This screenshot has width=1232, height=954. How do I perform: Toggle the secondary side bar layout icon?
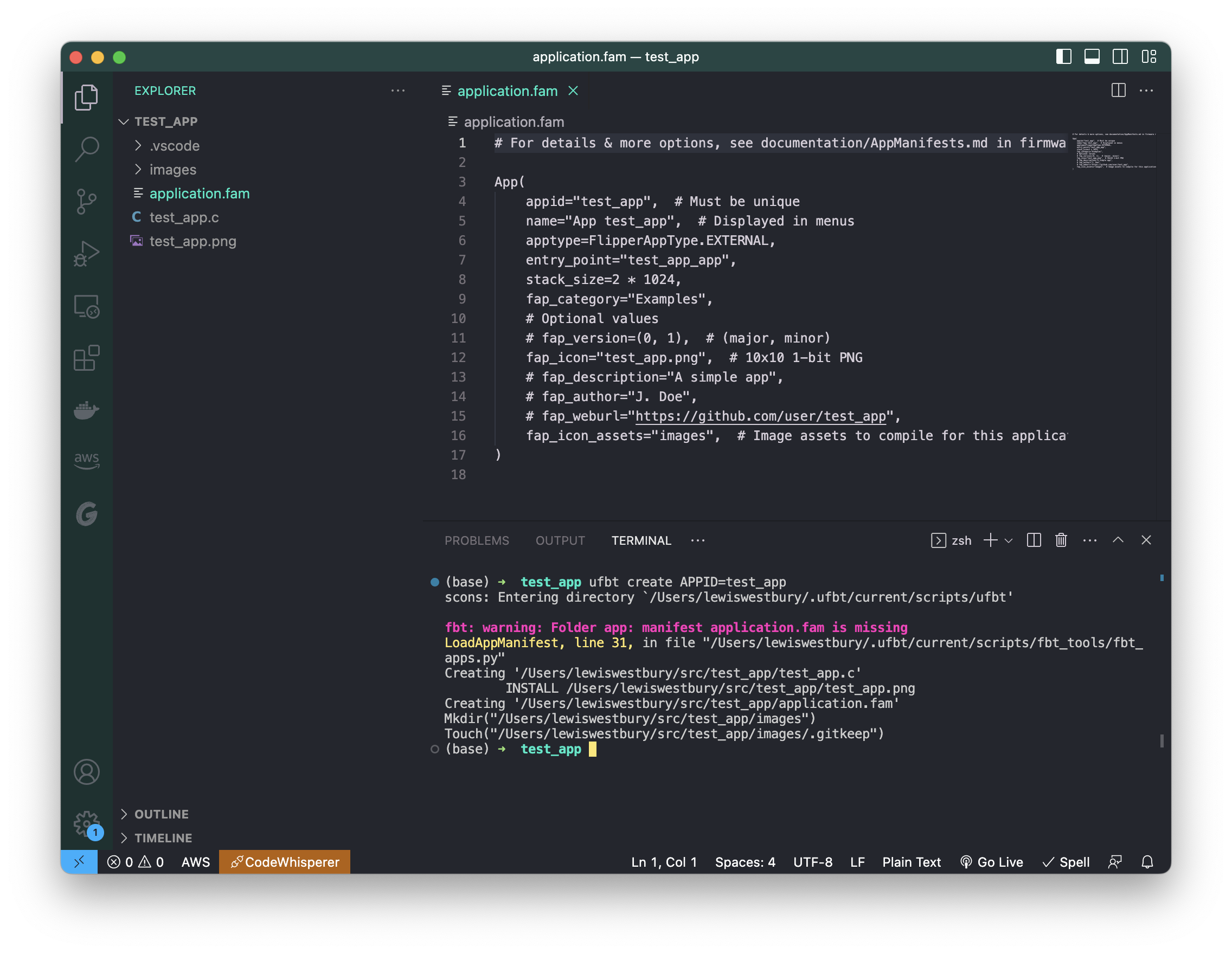[1120, 57]
